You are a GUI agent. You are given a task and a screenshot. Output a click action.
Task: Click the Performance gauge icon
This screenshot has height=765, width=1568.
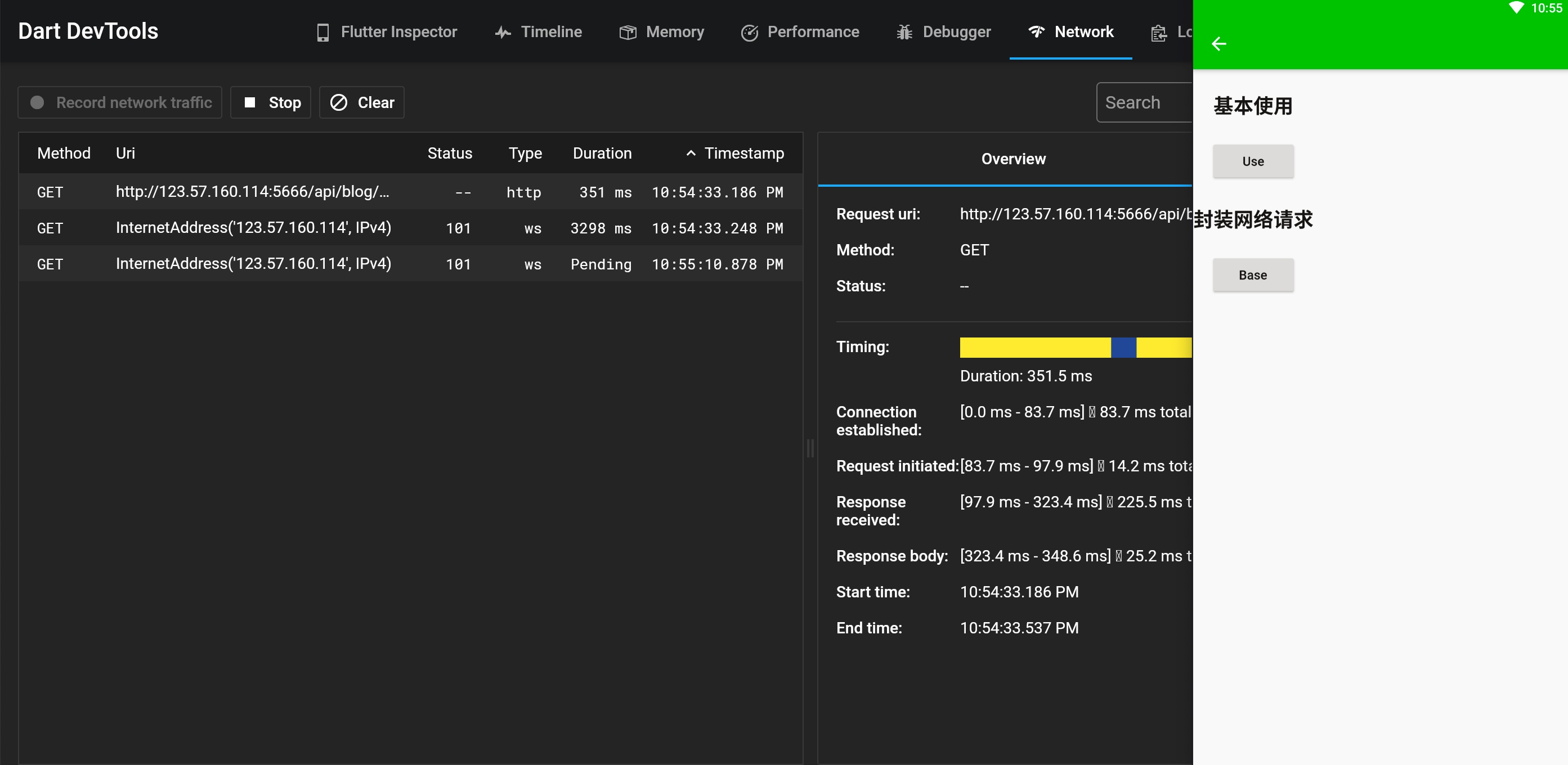tap(749, 32)
